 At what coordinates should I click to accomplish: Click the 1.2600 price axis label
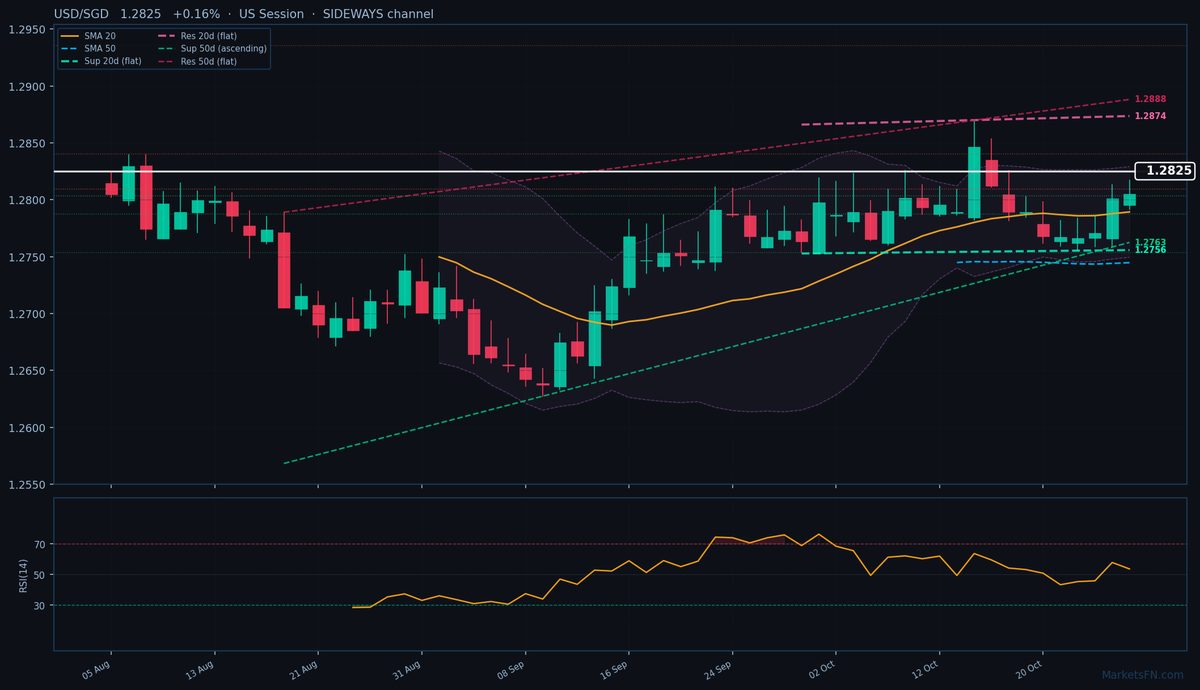coord(27,428)
